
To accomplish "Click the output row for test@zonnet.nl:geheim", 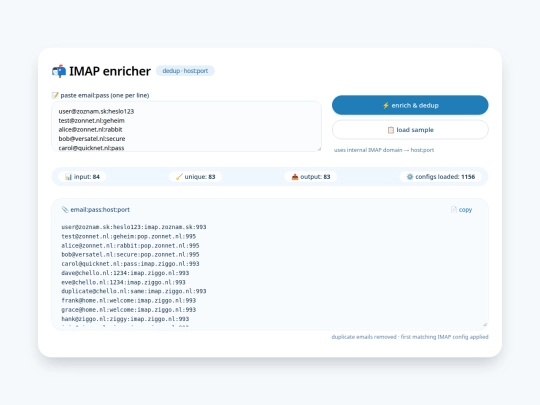I will pos(130,236).
